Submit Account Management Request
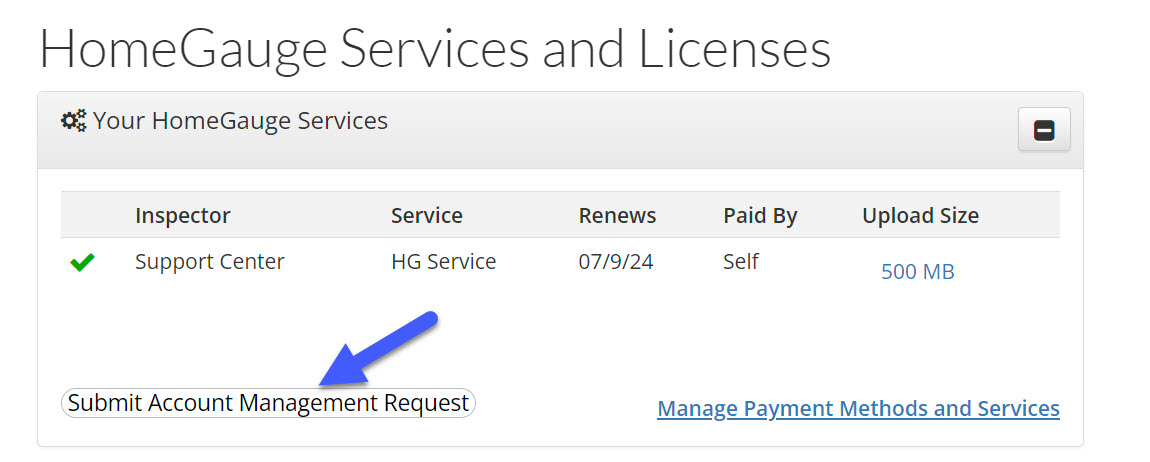This screenshot has width=1150, height=462. pyautogui.click(x=268, y=403)
